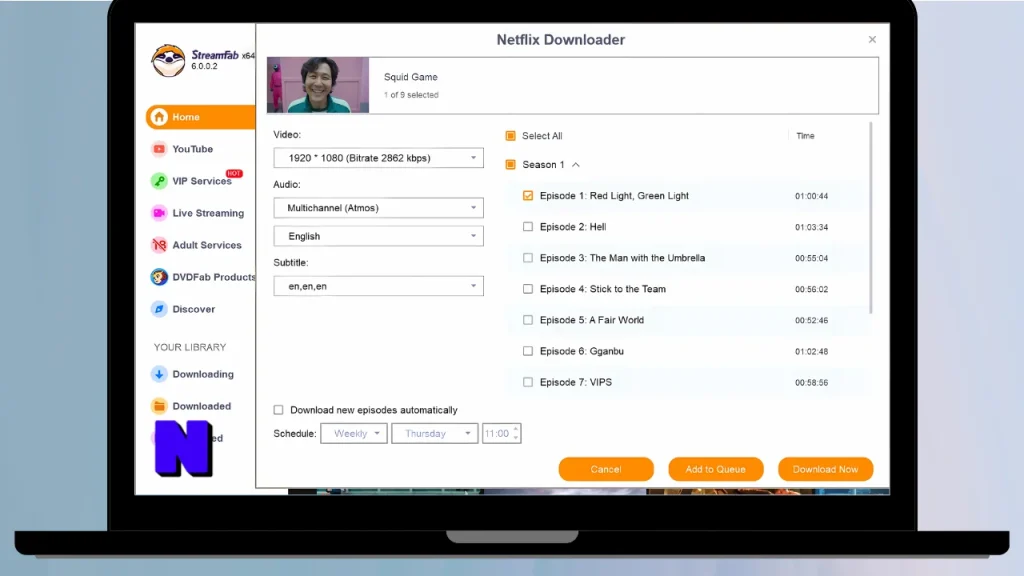1024x576 pixels.
Task: Click the Squid Game title text
Action: coord(411,77)
